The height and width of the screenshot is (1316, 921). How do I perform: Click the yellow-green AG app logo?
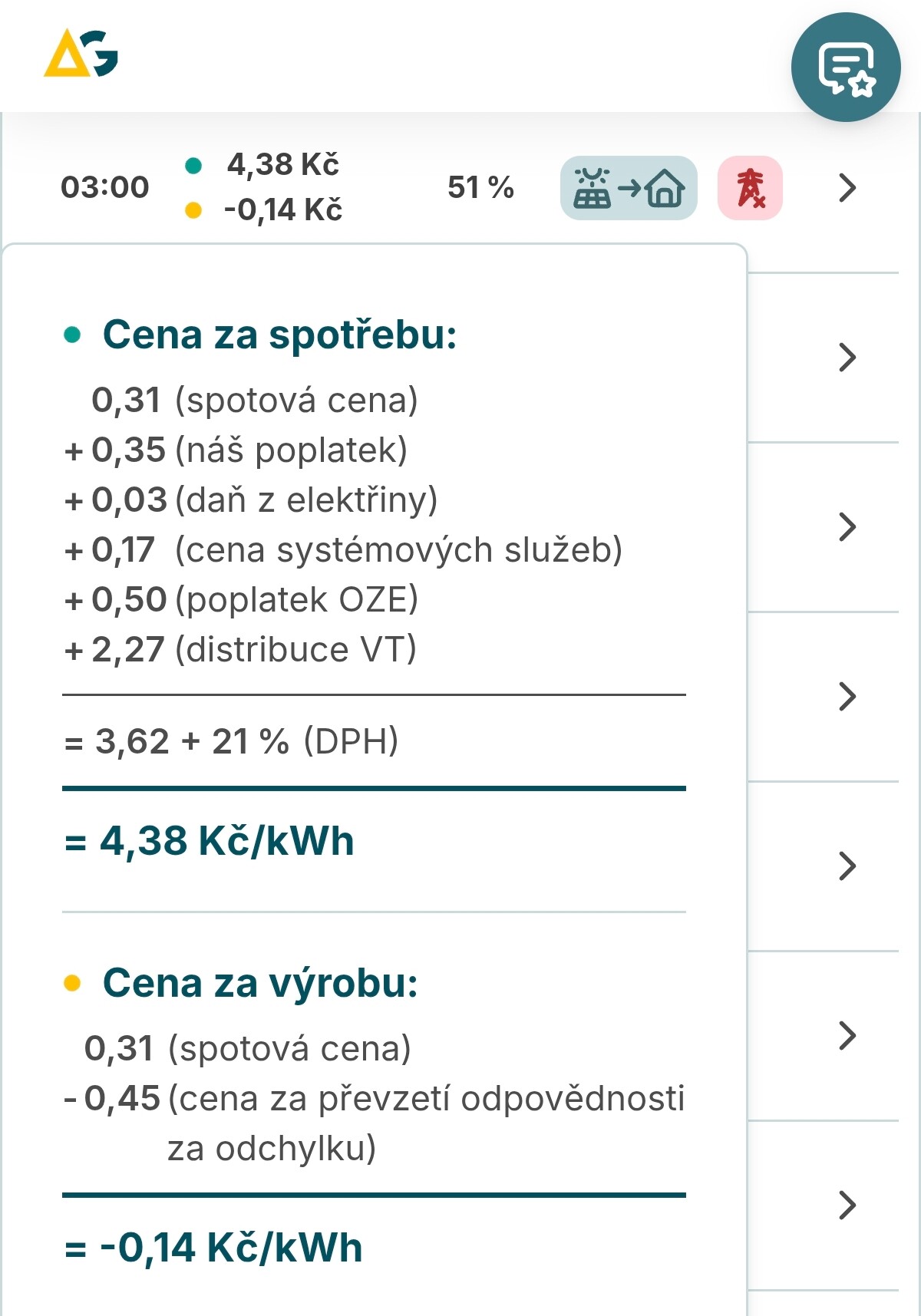coord(81,54)
